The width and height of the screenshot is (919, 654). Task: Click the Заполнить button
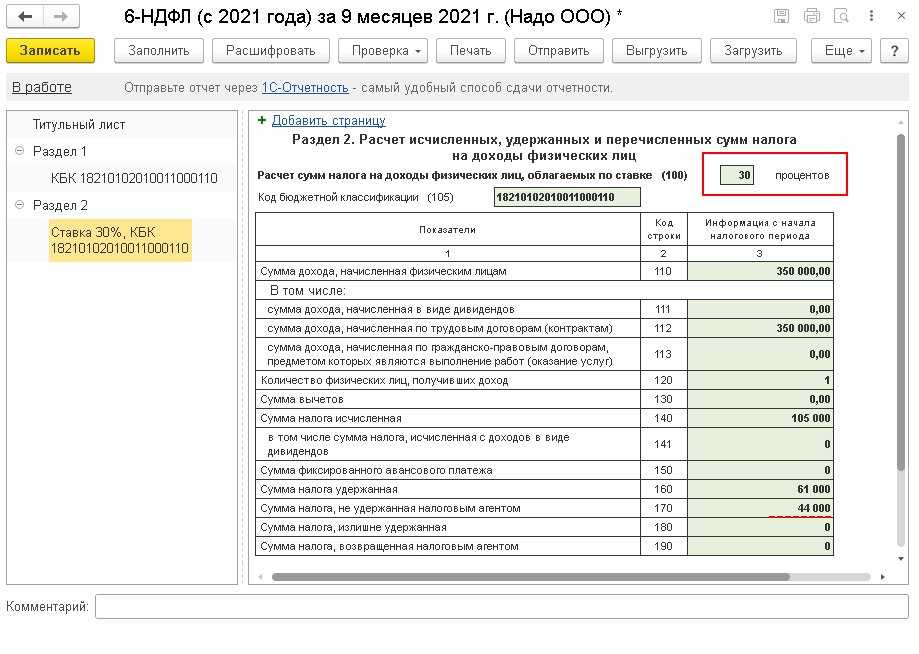159,51
